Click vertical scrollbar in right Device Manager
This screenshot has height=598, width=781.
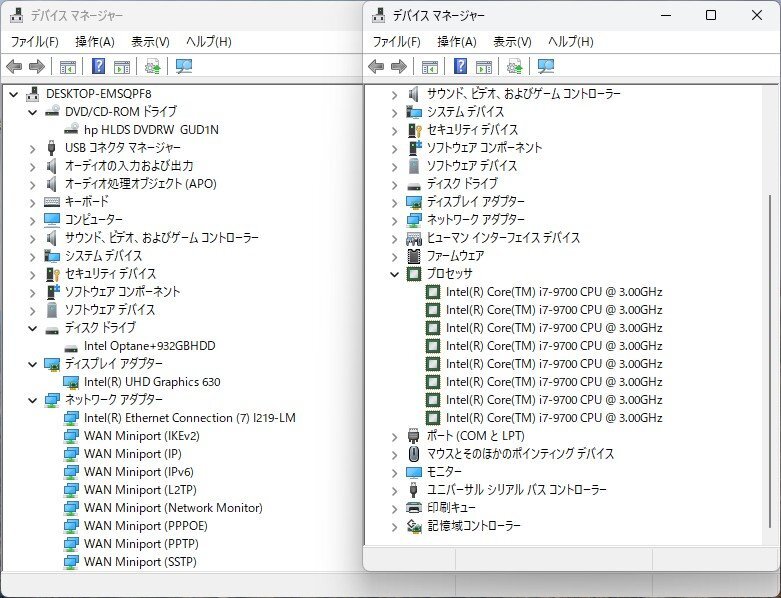pyautogui.click(x=771, y=361)
